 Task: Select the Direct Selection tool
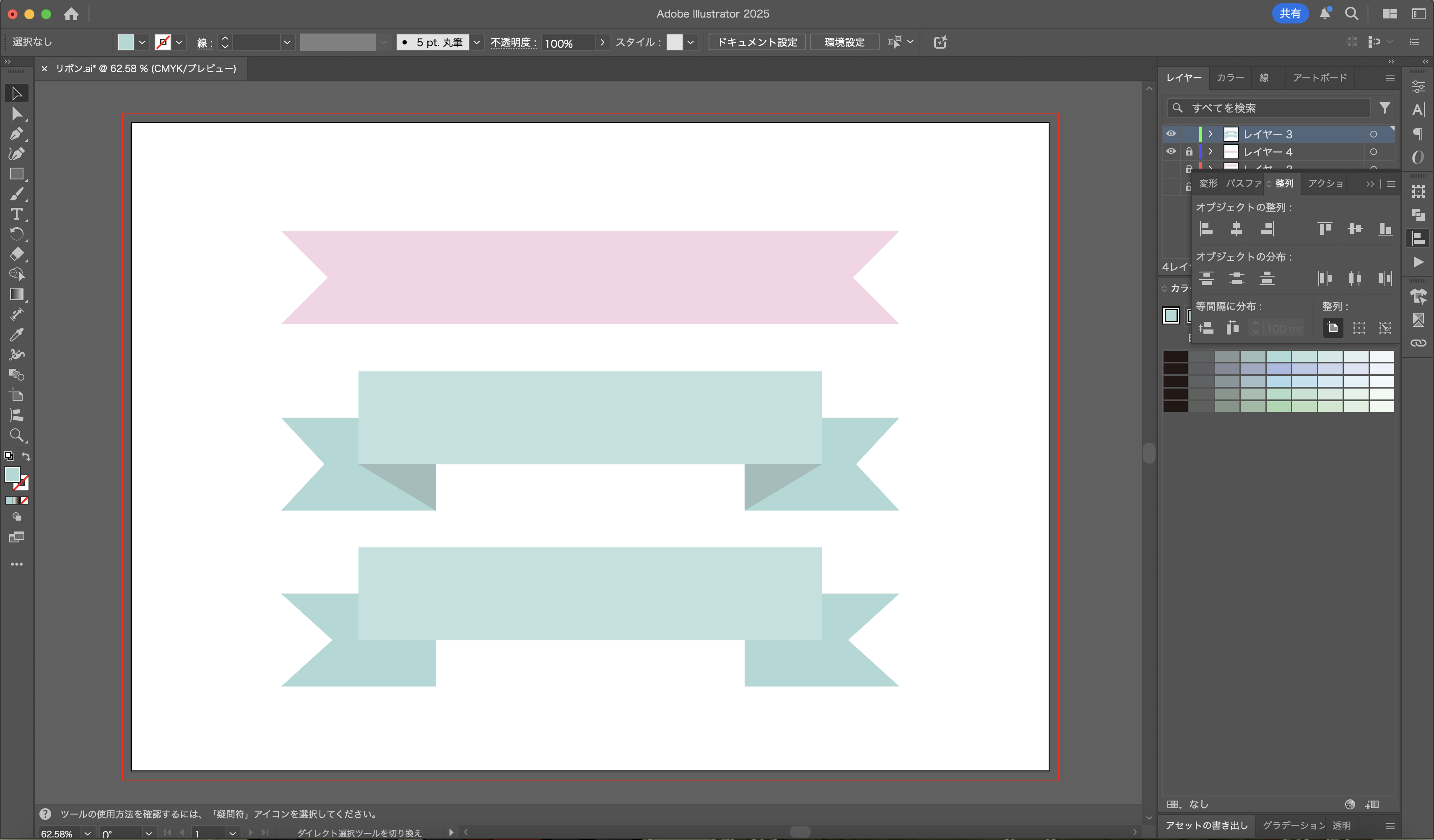pos(16,114)
